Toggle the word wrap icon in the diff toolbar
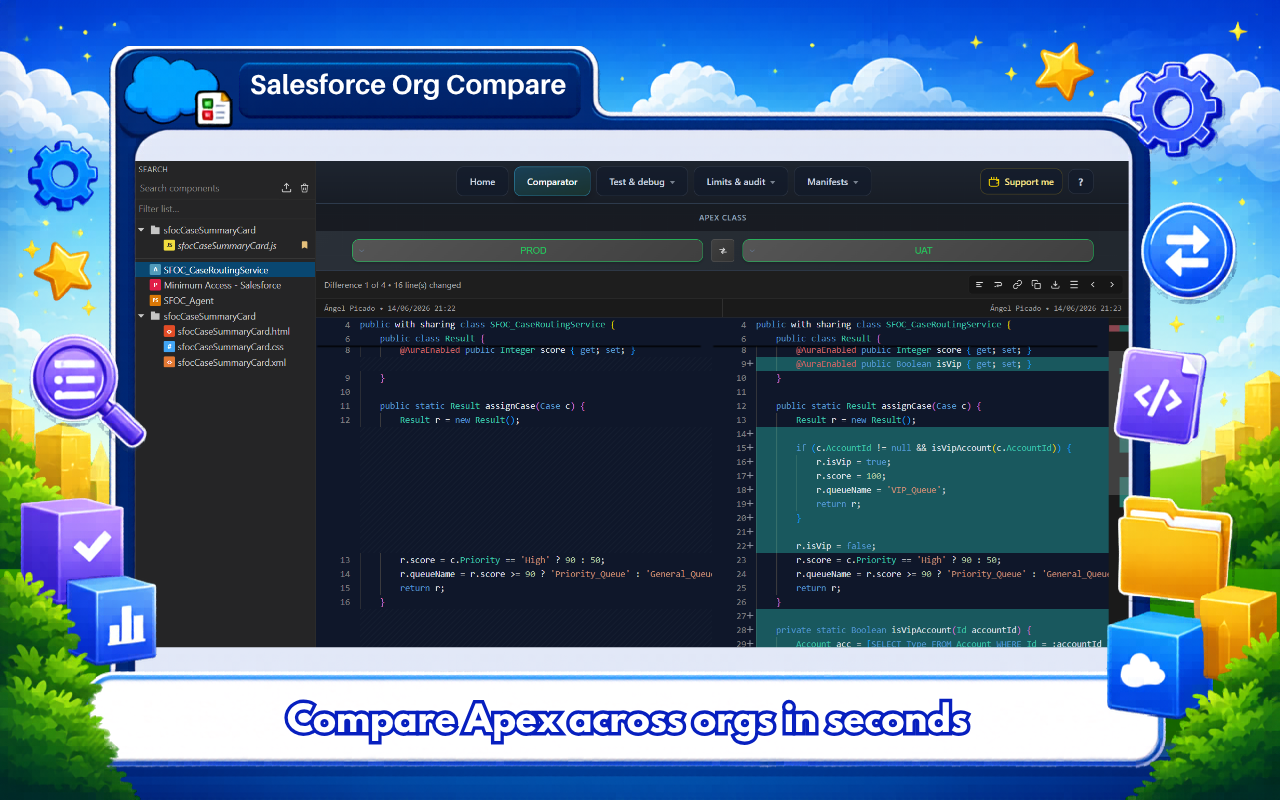The image size is (1280, 800). [998, 285]
